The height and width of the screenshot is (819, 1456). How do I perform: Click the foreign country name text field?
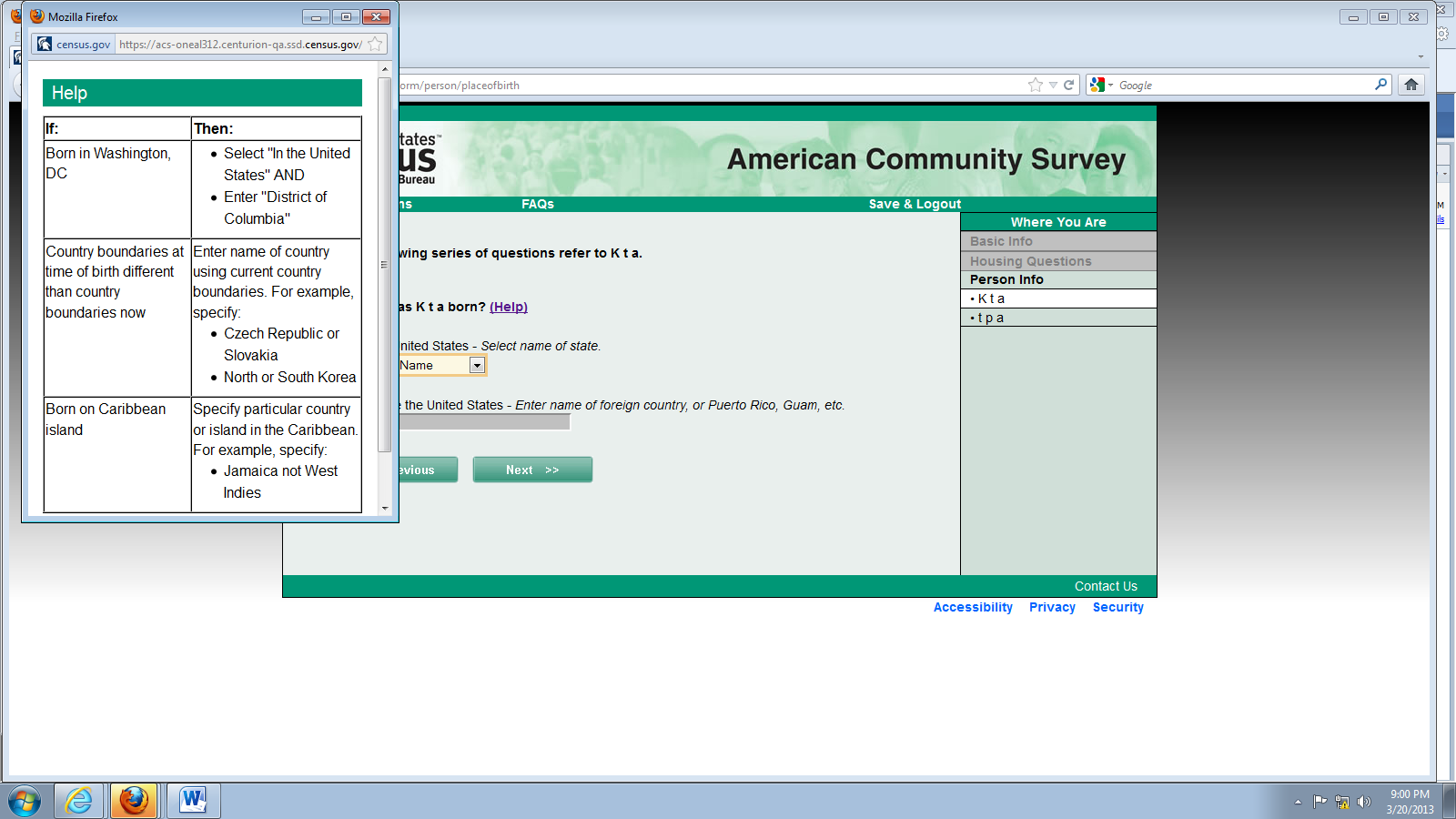point(484,421)
